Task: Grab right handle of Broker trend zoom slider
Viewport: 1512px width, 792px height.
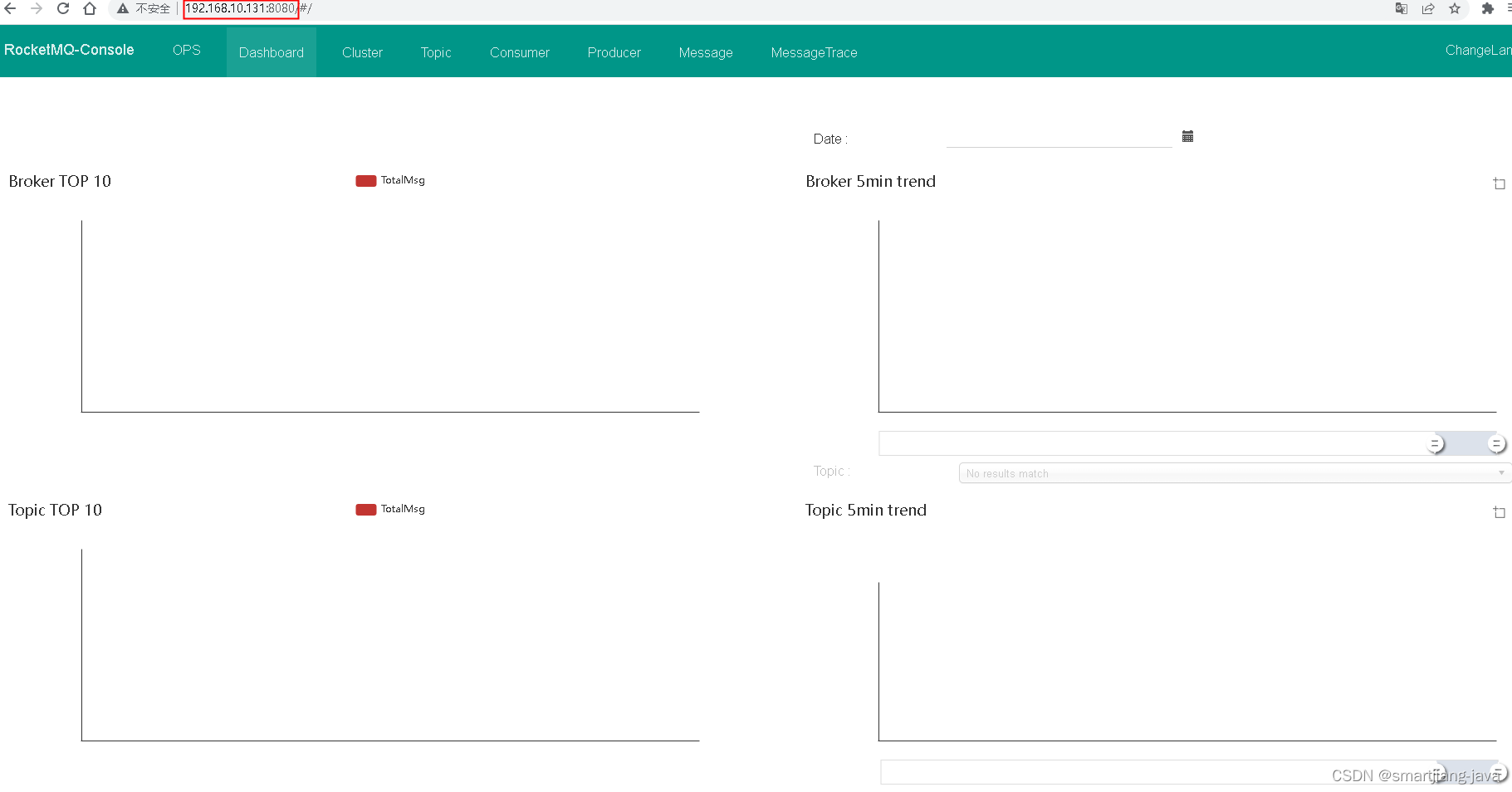Action: pyautogui.click(x=1497, y=444)
